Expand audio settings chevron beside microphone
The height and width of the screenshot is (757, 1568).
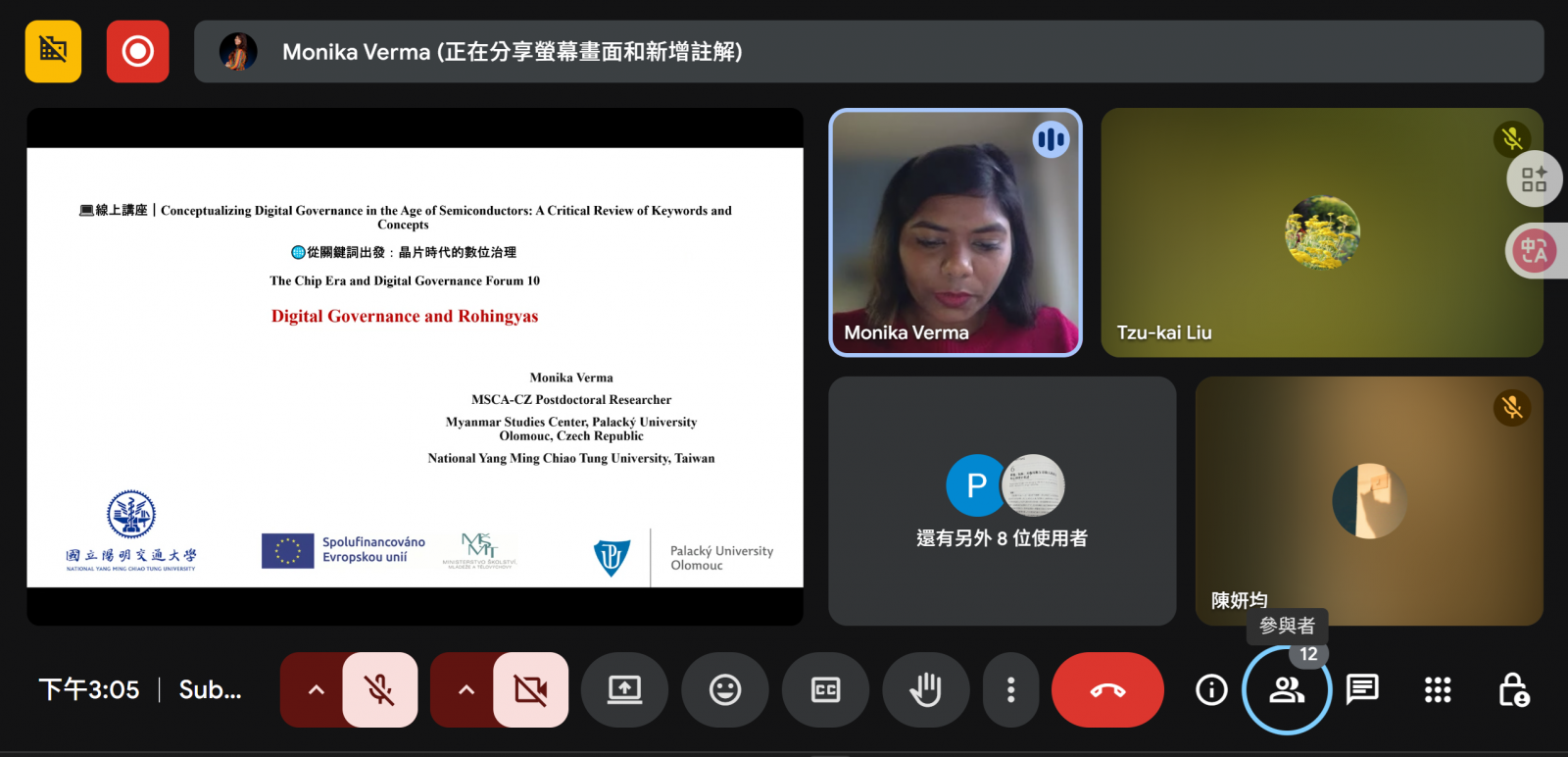[x=316, y=690]
